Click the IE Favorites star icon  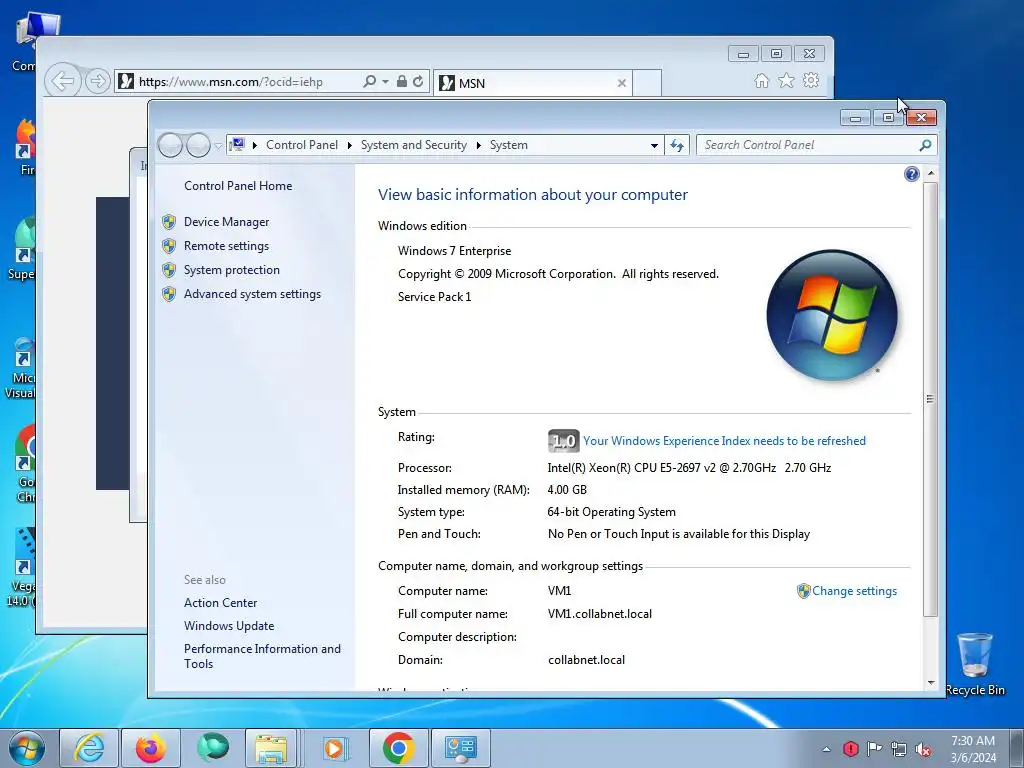click(x=786, y=80)
